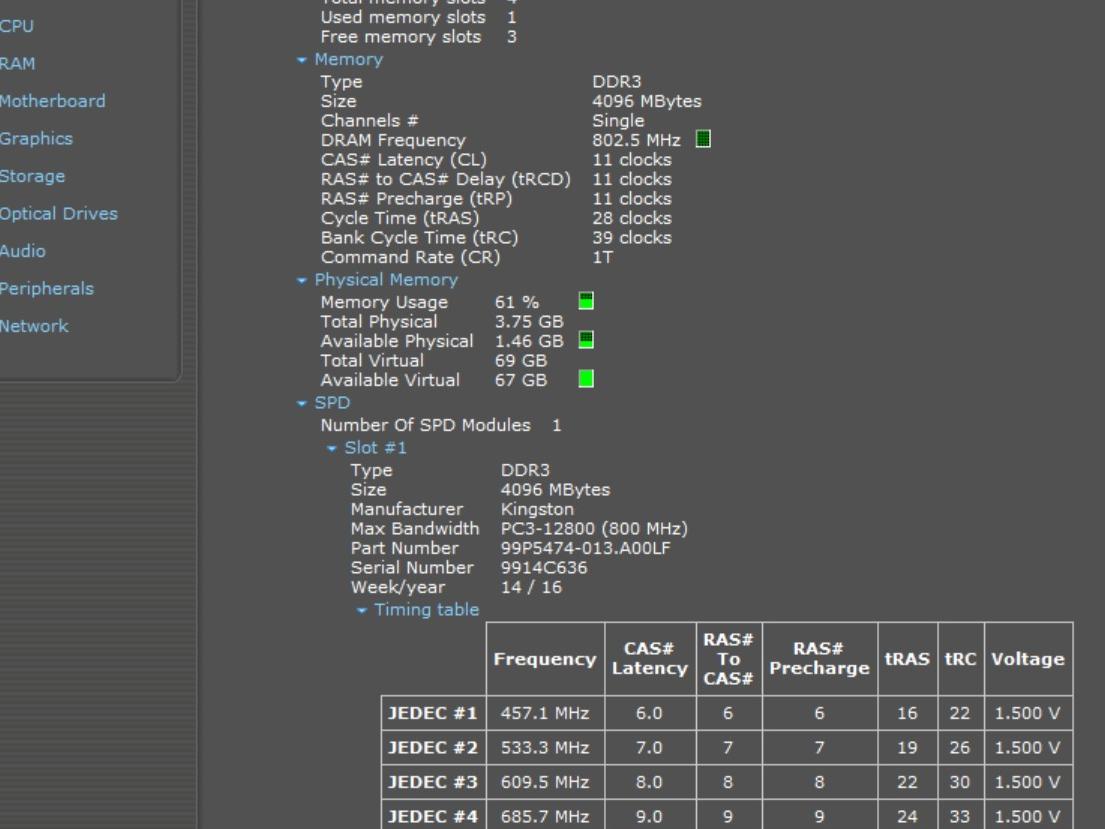The height and width of the screenshot is (829, 1105).
Task: Go to the Motherboard section
Action: (x=52, y=101)
